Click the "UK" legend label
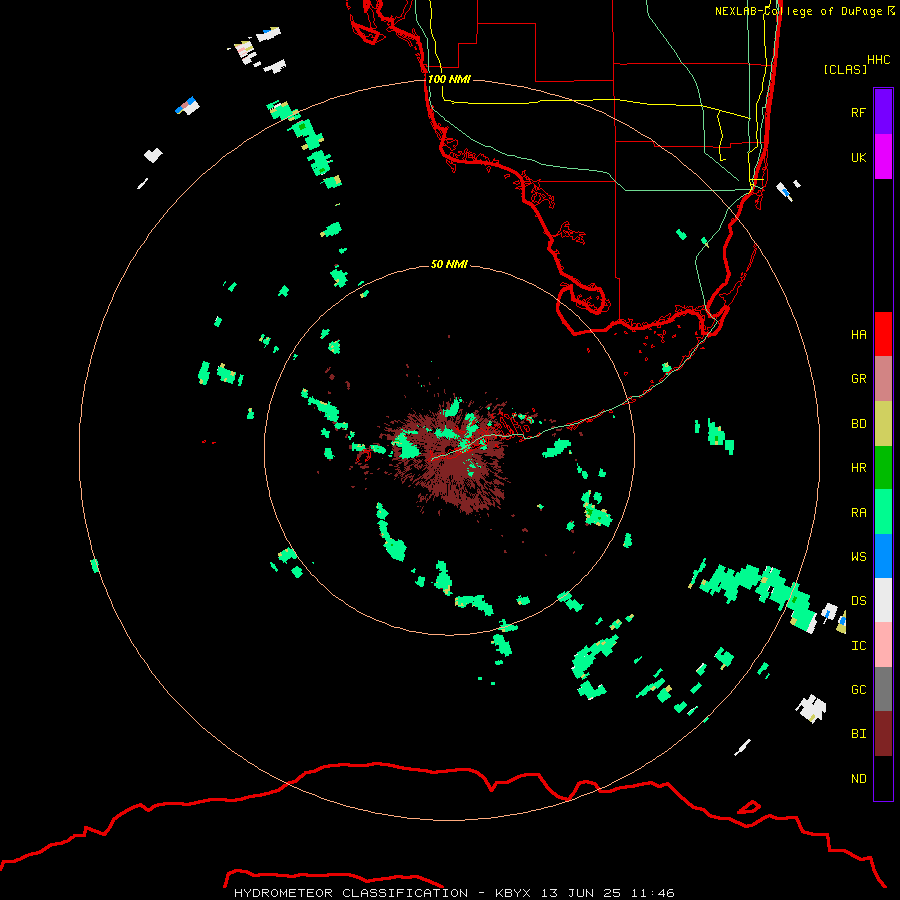The height and width of the screenshot is (900, 900). click(858, 157)
